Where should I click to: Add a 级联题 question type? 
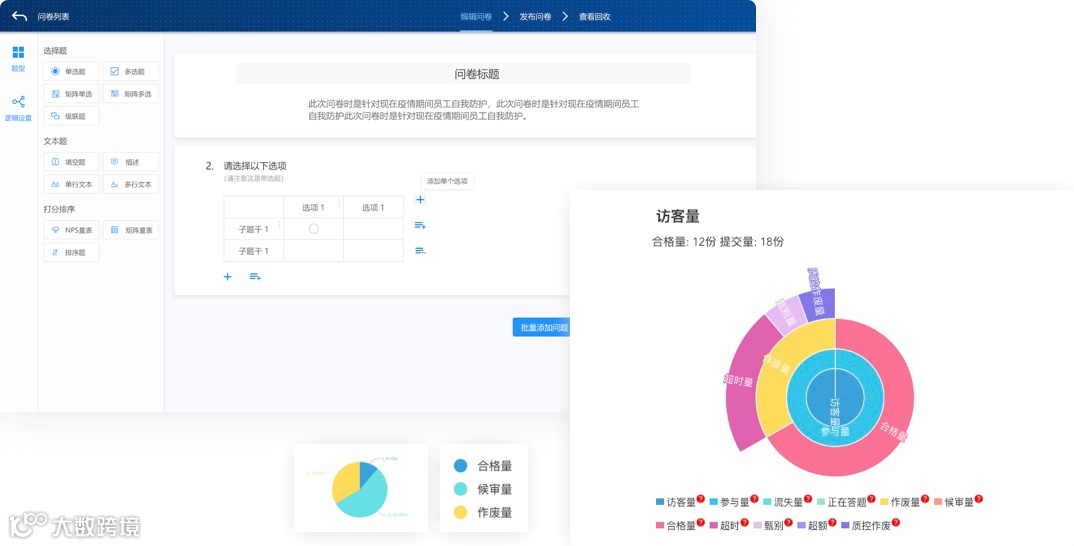71,116
